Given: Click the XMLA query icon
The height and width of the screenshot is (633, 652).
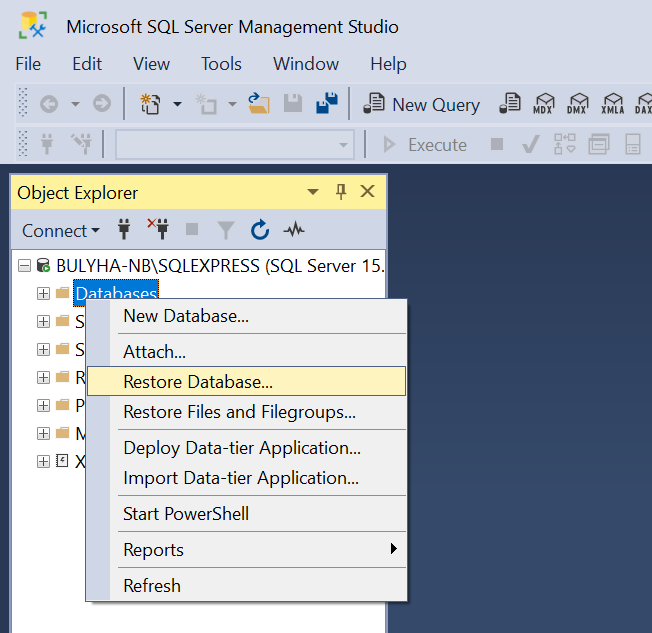Looking at the screenshot, I should pyautogui.click(x=612, y=104).
